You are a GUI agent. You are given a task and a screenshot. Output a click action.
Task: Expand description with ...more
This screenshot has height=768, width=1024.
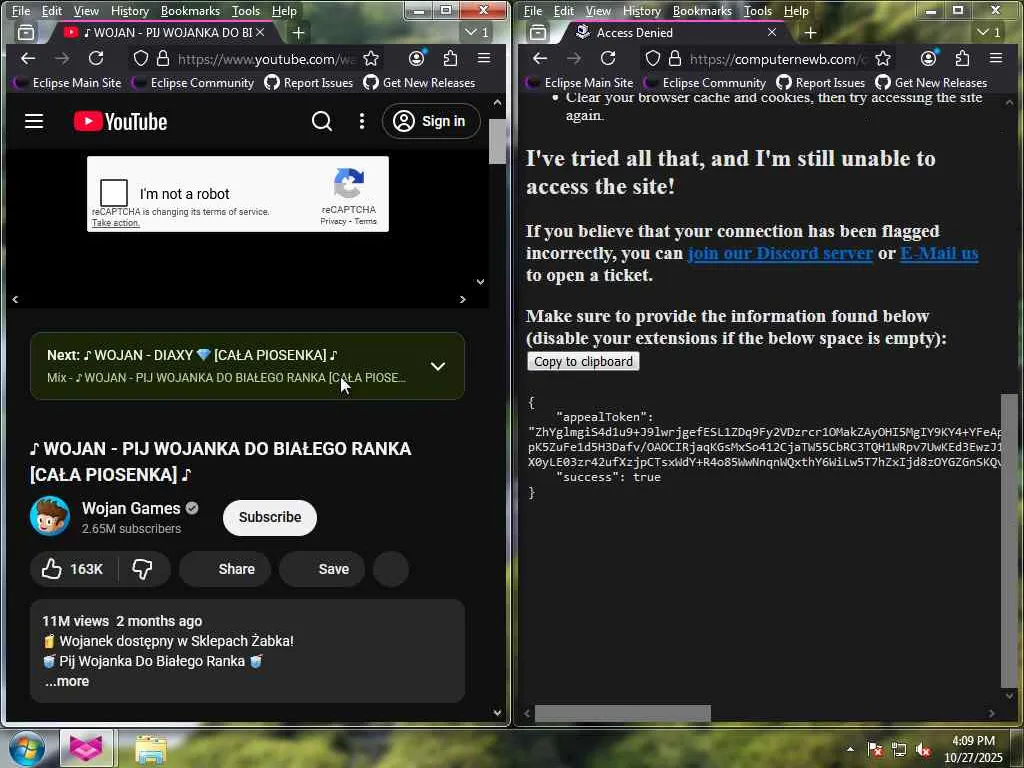[x=67, y=681]
